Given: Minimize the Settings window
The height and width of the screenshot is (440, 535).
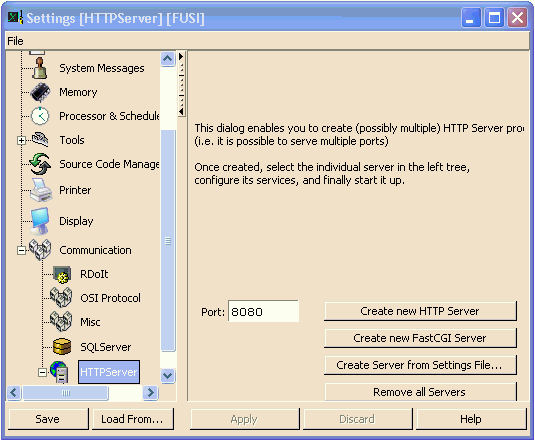Looking at the screenshot, I should (471, 17).
